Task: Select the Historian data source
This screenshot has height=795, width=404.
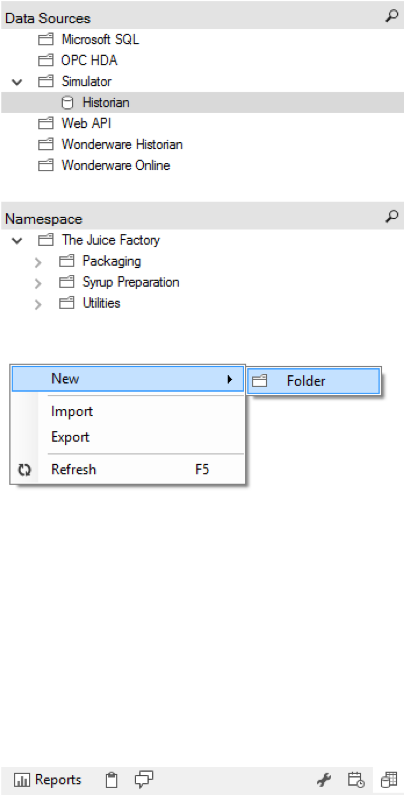Action: [106, 102]
